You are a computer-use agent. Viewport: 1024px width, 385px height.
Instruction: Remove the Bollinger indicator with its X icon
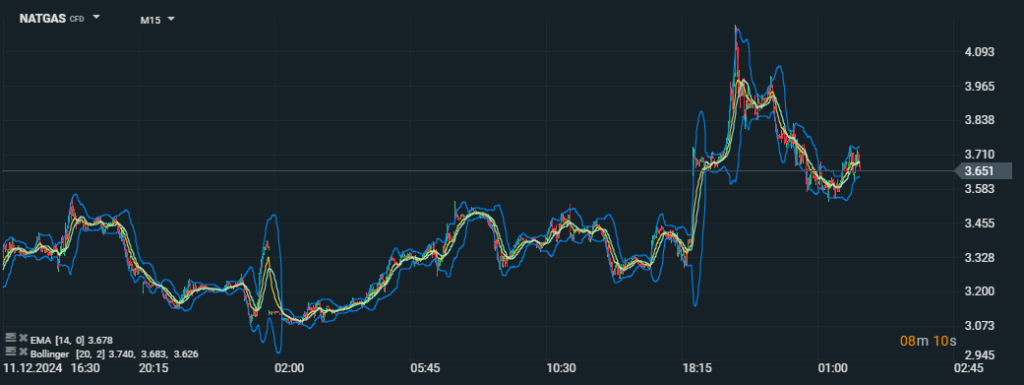(23, 353)
